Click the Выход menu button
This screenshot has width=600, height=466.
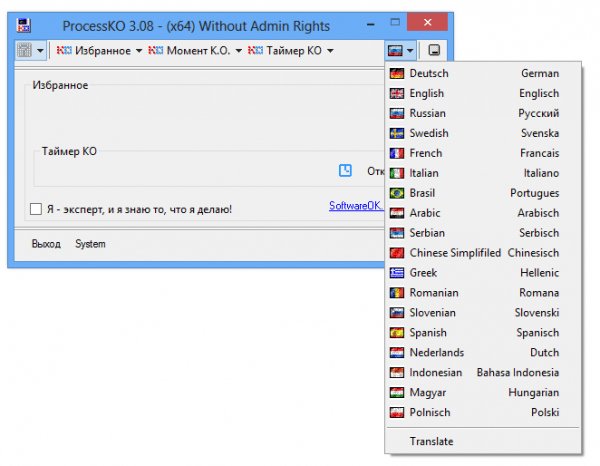pos(46,244)
